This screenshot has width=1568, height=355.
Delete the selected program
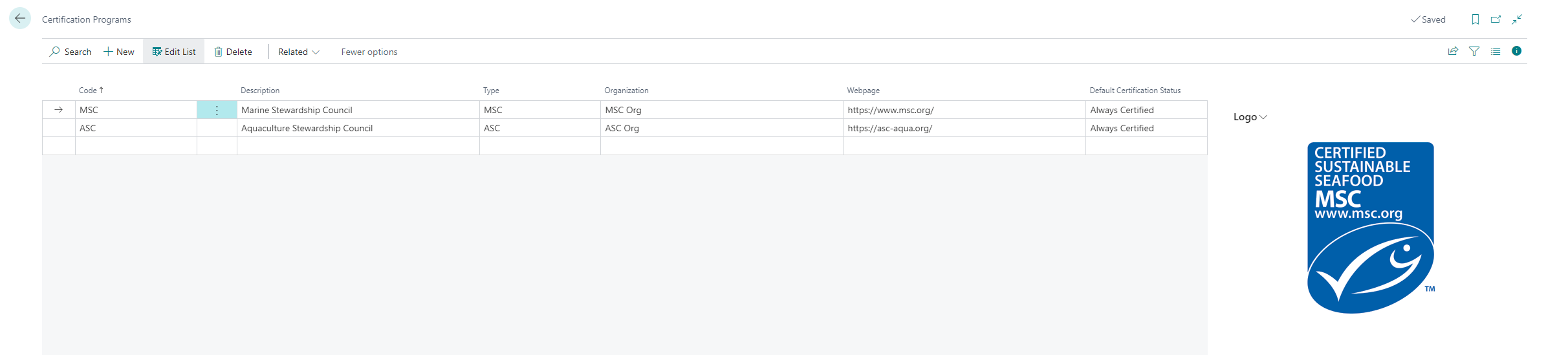pyautogui.click(x=234, y=52)
